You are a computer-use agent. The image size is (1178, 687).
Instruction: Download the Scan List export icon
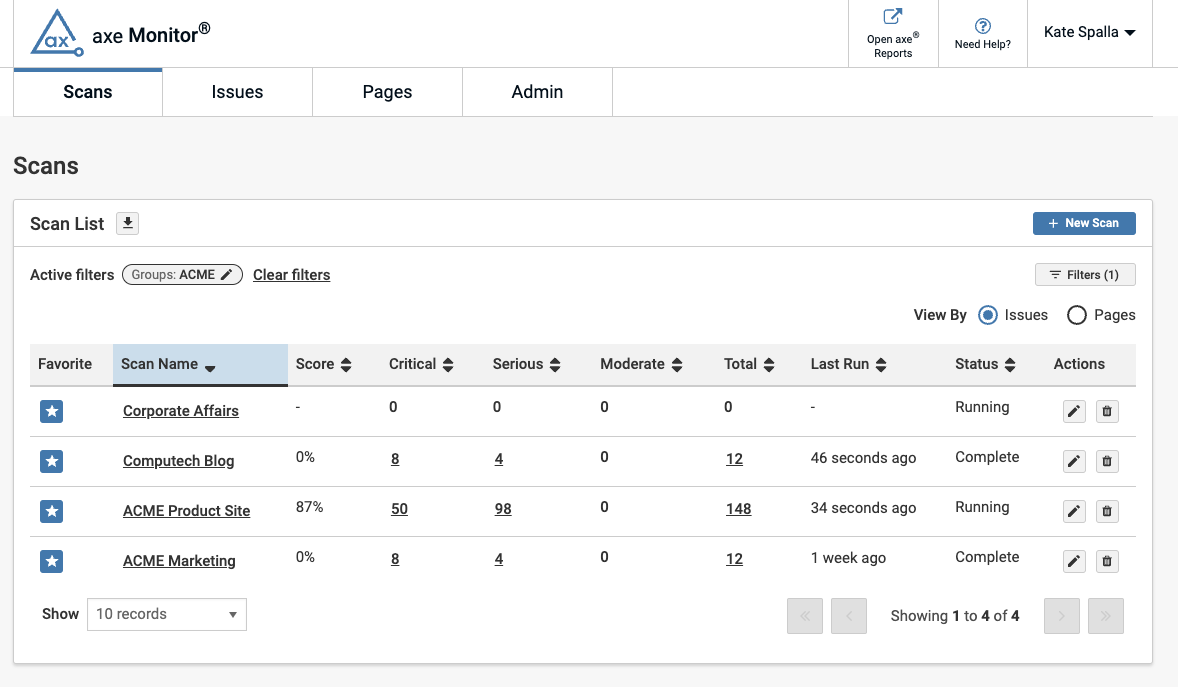click(x=127, y=223)
